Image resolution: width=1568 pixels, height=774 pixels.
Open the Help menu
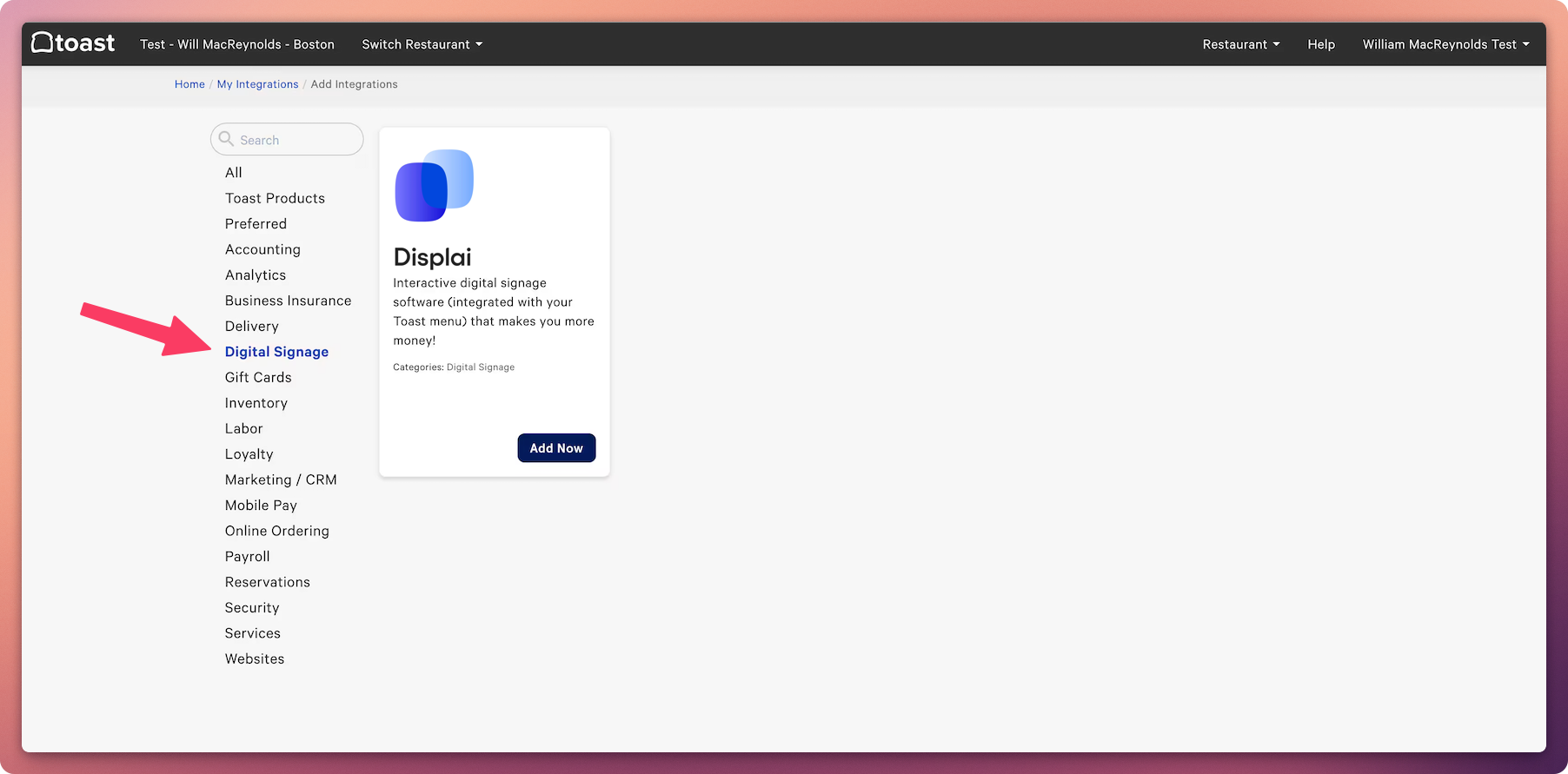coord(1320,44)
